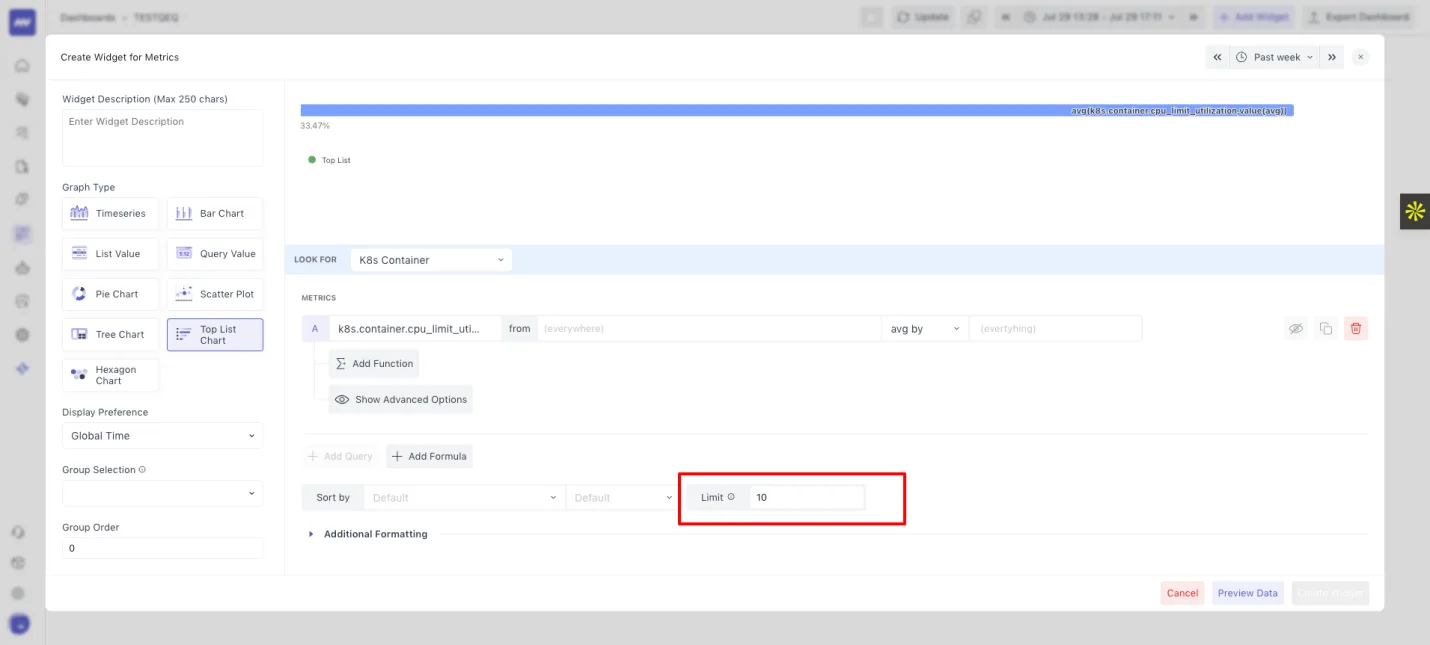Image resolution: width=1430 pixels, height=645 pixels.
Task: Click the Preview Data button
Action: point(1247,593)
